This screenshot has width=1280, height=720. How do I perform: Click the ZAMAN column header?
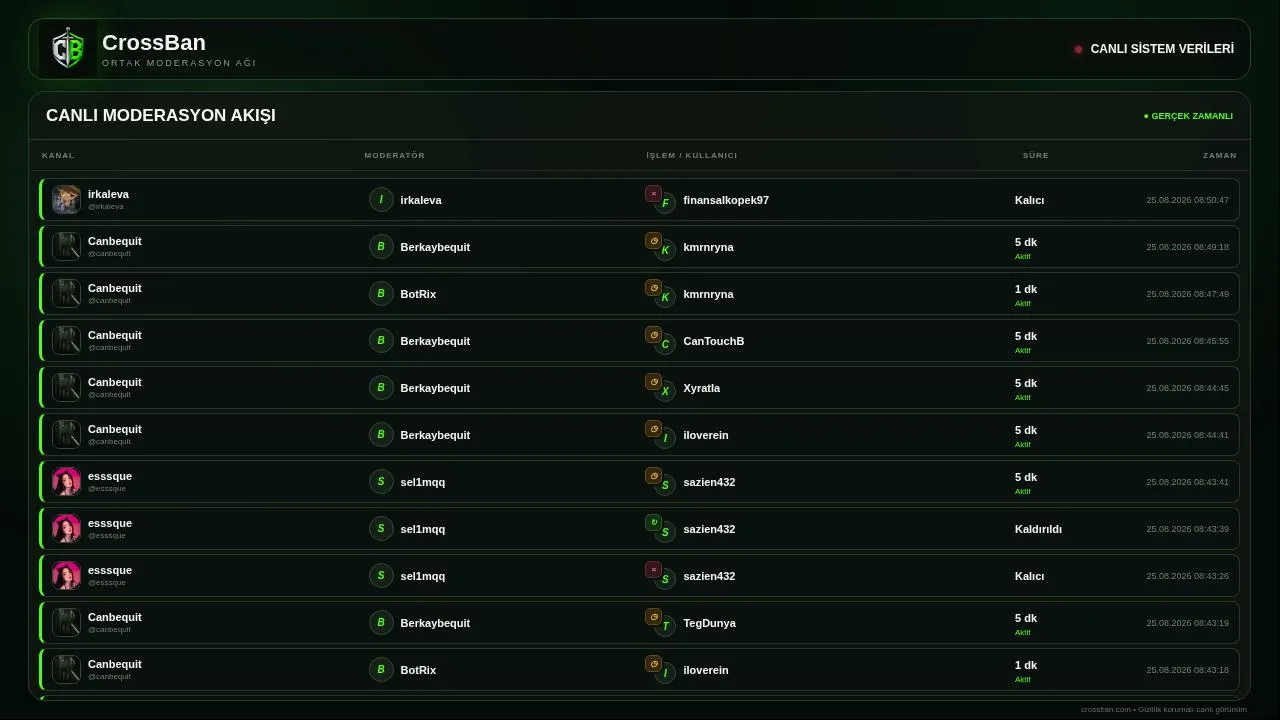[x=1220, y=155]
